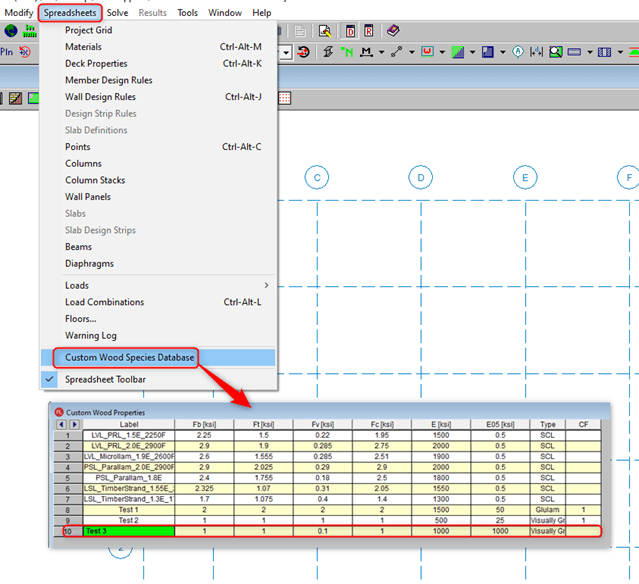Click the red R toolbar icon

(x=368, y=31)
